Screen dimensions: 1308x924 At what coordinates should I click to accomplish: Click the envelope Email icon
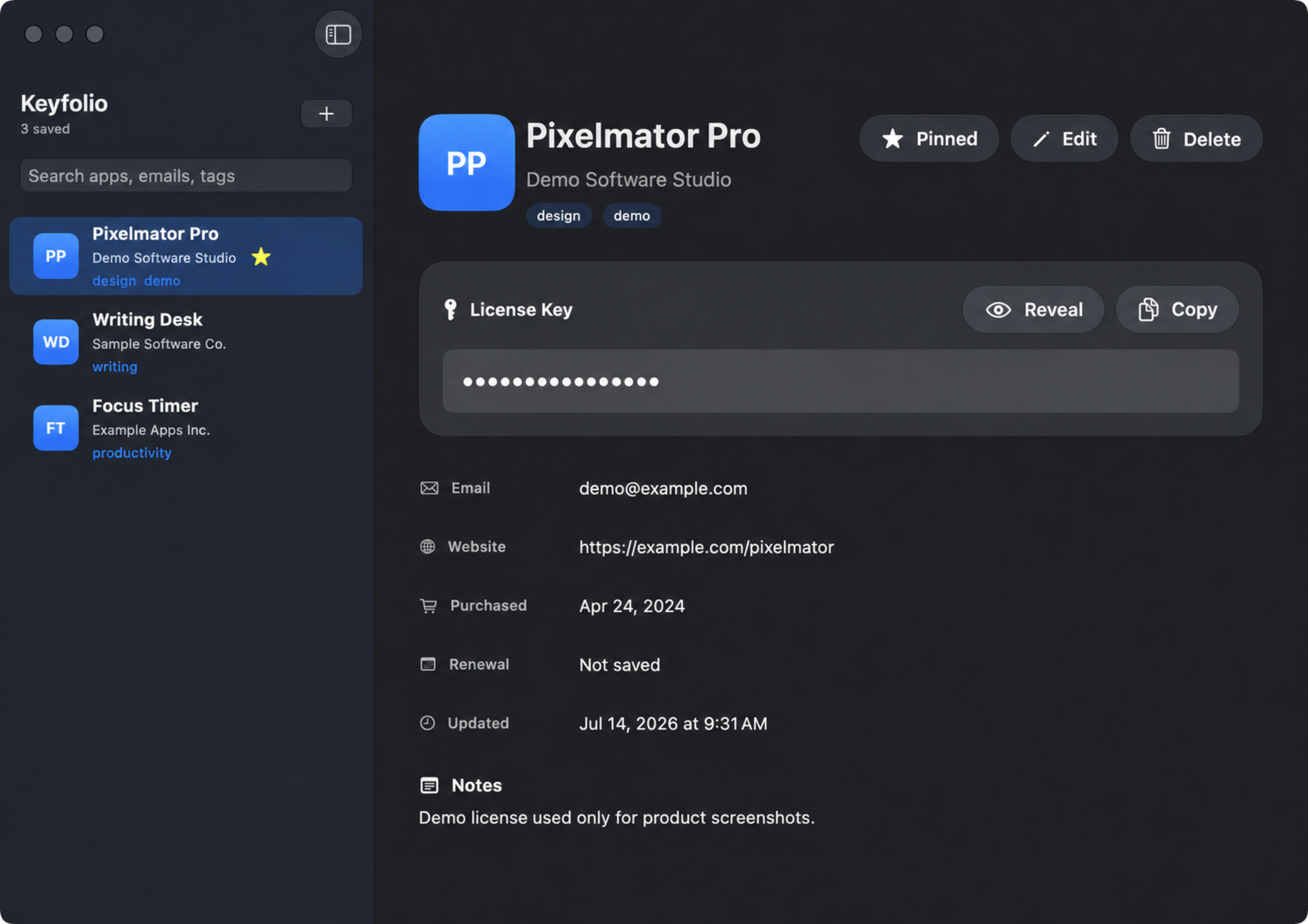click(429, 488)
